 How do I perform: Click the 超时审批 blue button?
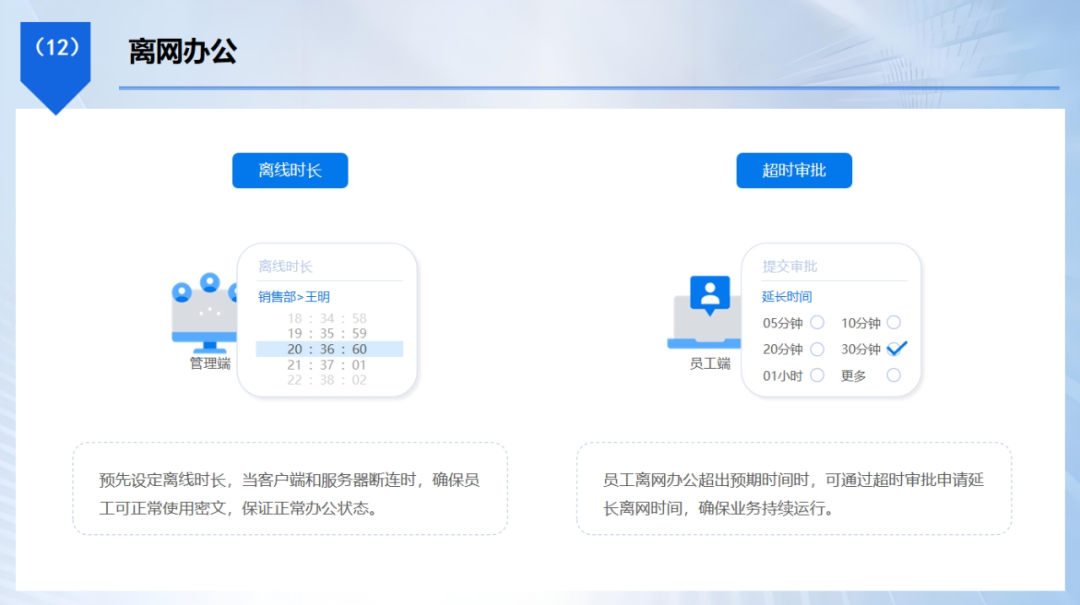794,170
